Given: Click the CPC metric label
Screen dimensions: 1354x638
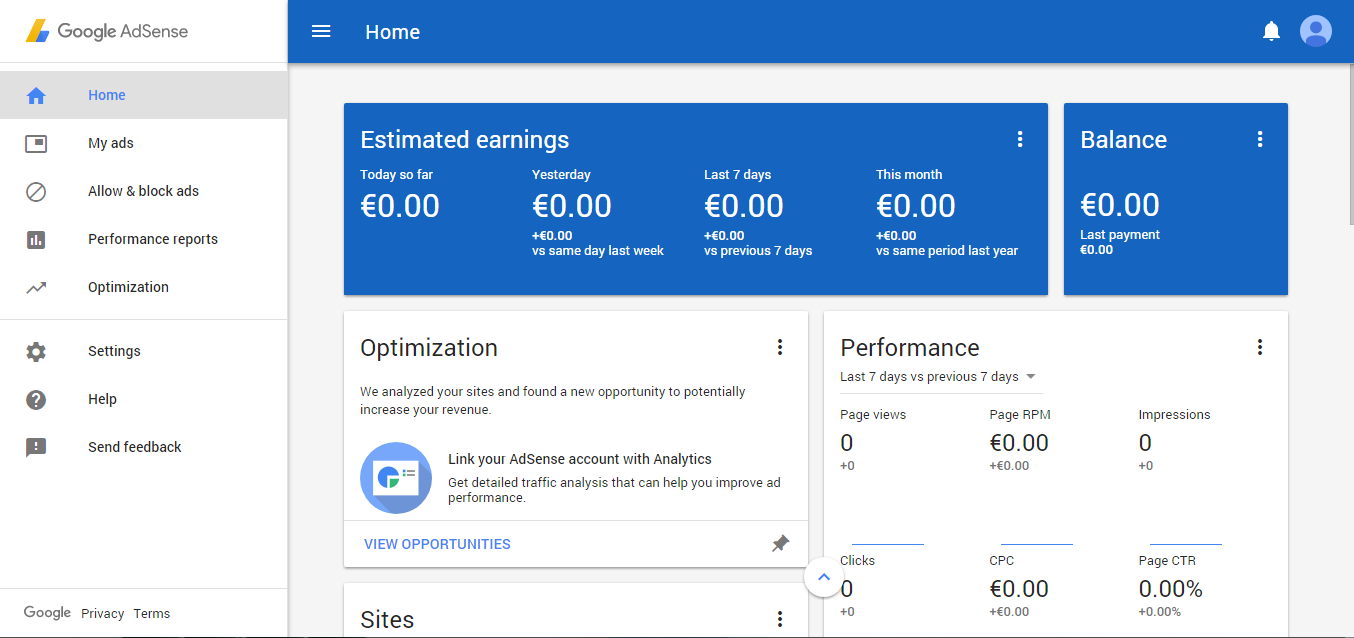Looking at the screenshot, I should click(x=1002, y=561).
